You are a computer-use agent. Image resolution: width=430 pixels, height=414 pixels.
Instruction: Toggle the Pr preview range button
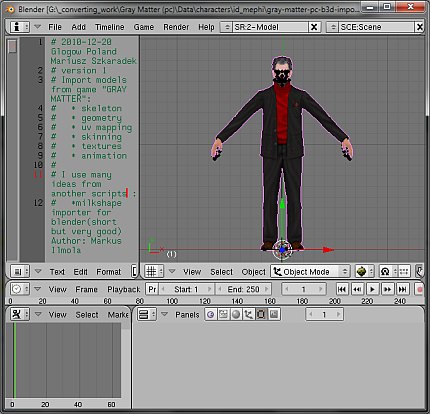click(152, 289)
